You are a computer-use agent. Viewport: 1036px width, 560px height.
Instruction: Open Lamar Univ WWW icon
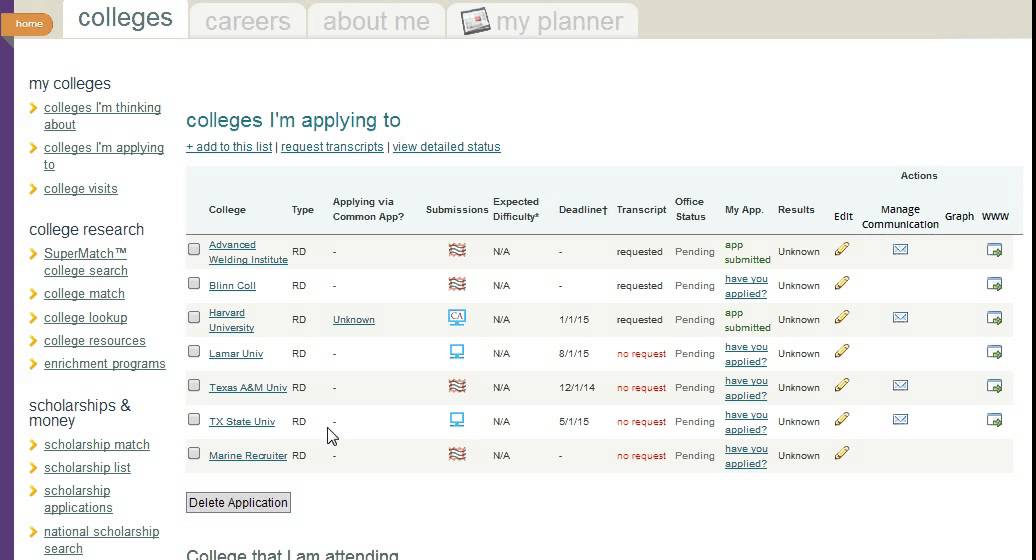[994, 352]
